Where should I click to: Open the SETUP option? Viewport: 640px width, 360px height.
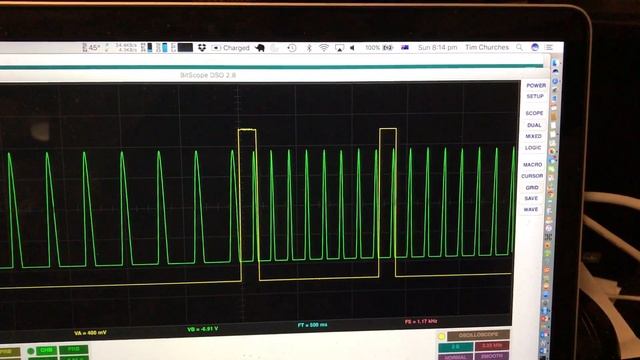(x=535, y=96)
